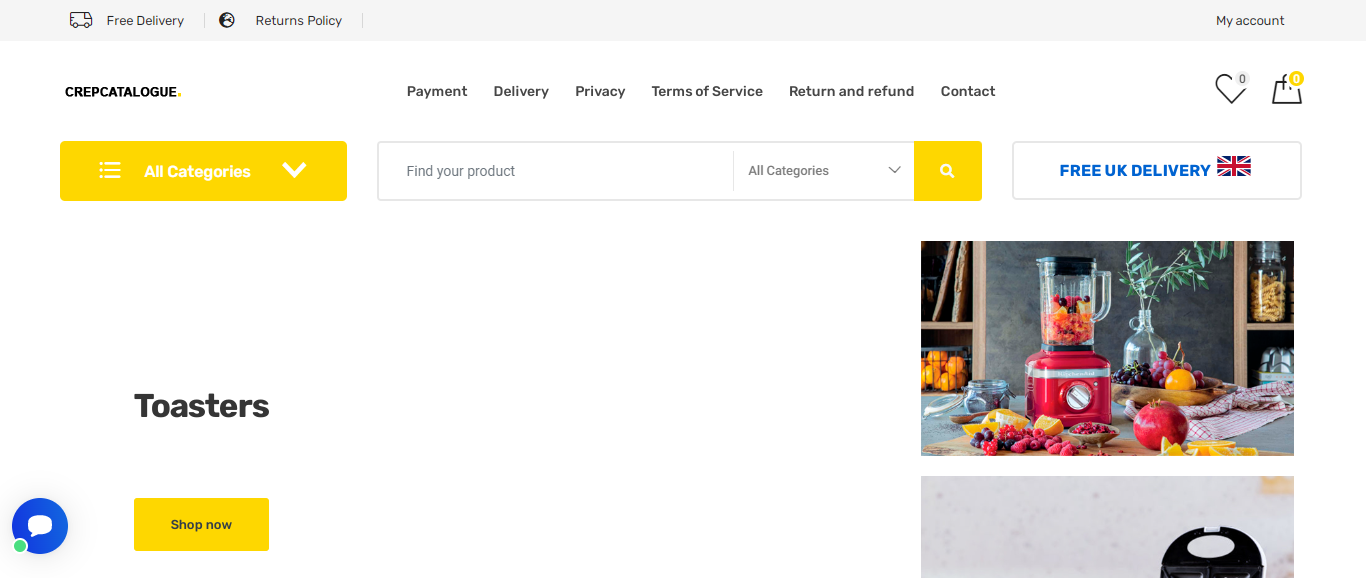This screenshot has width=1366, height=578.
Task: Click the list icon in All Categories
Action: [x=110, y=171]
